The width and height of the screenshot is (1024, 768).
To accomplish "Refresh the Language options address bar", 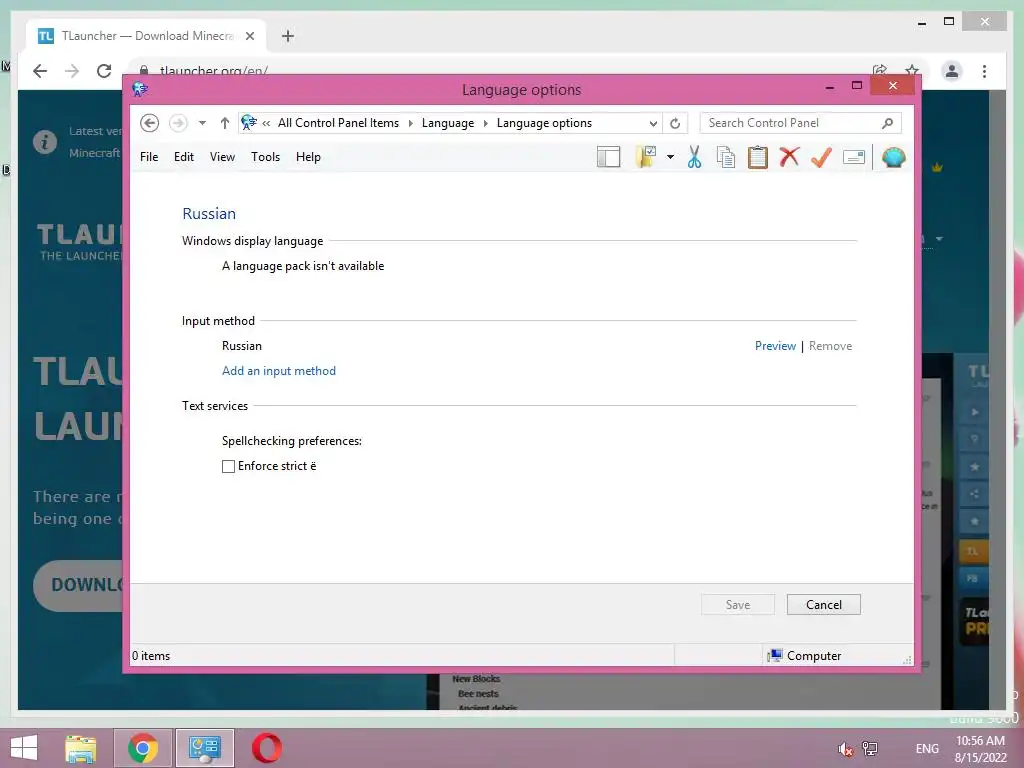I will click(x=675, y=123).
